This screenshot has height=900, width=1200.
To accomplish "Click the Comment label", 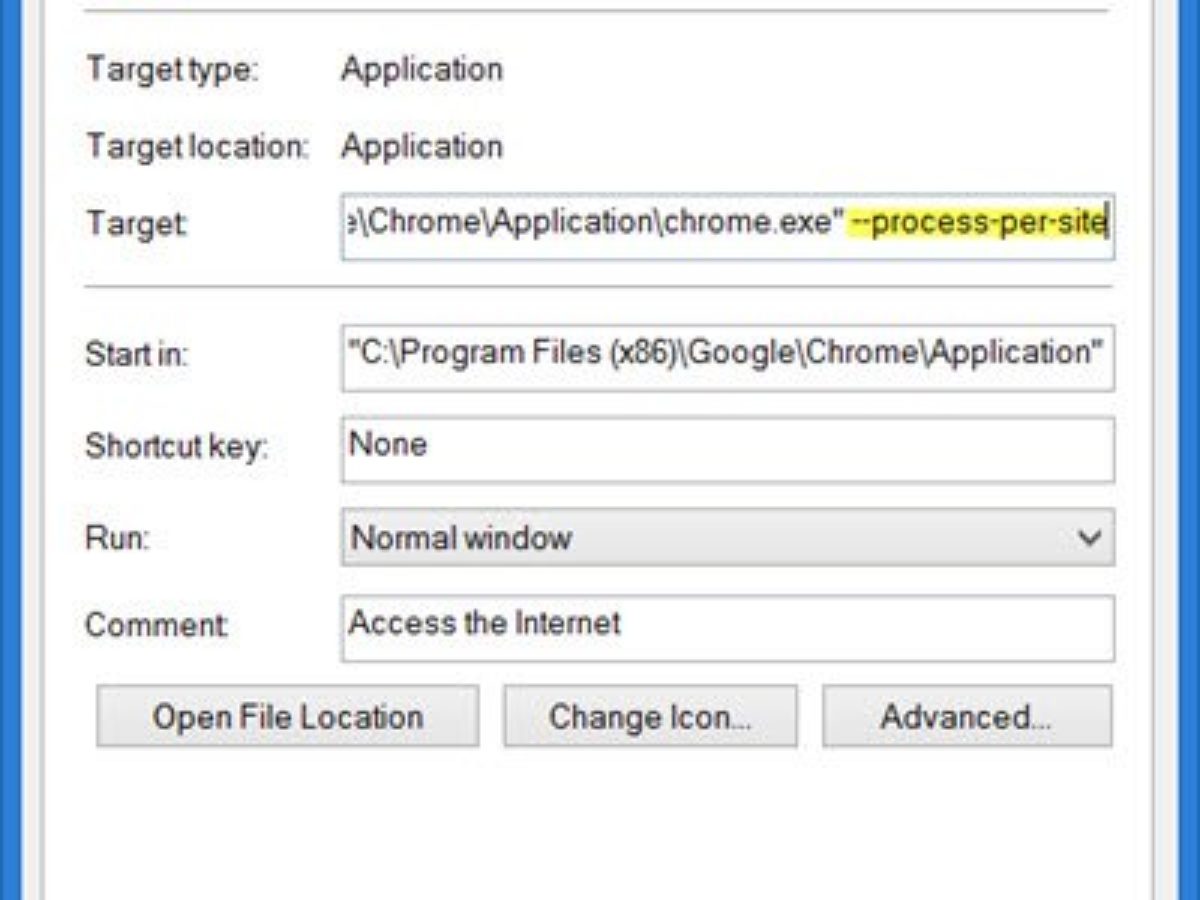I will click(x=157, y=626).
